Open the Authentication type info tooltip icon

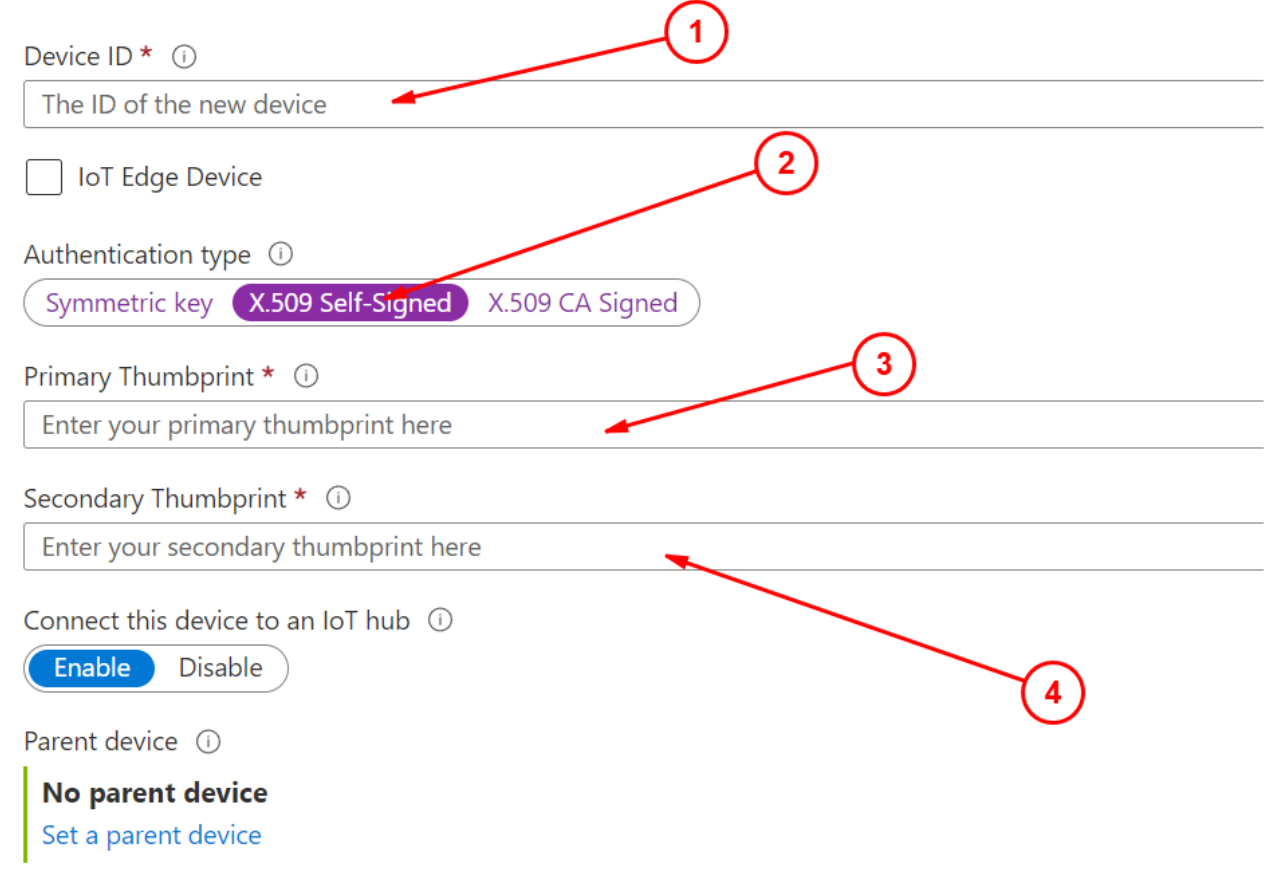pyautogui.click(x=281, y=254)
